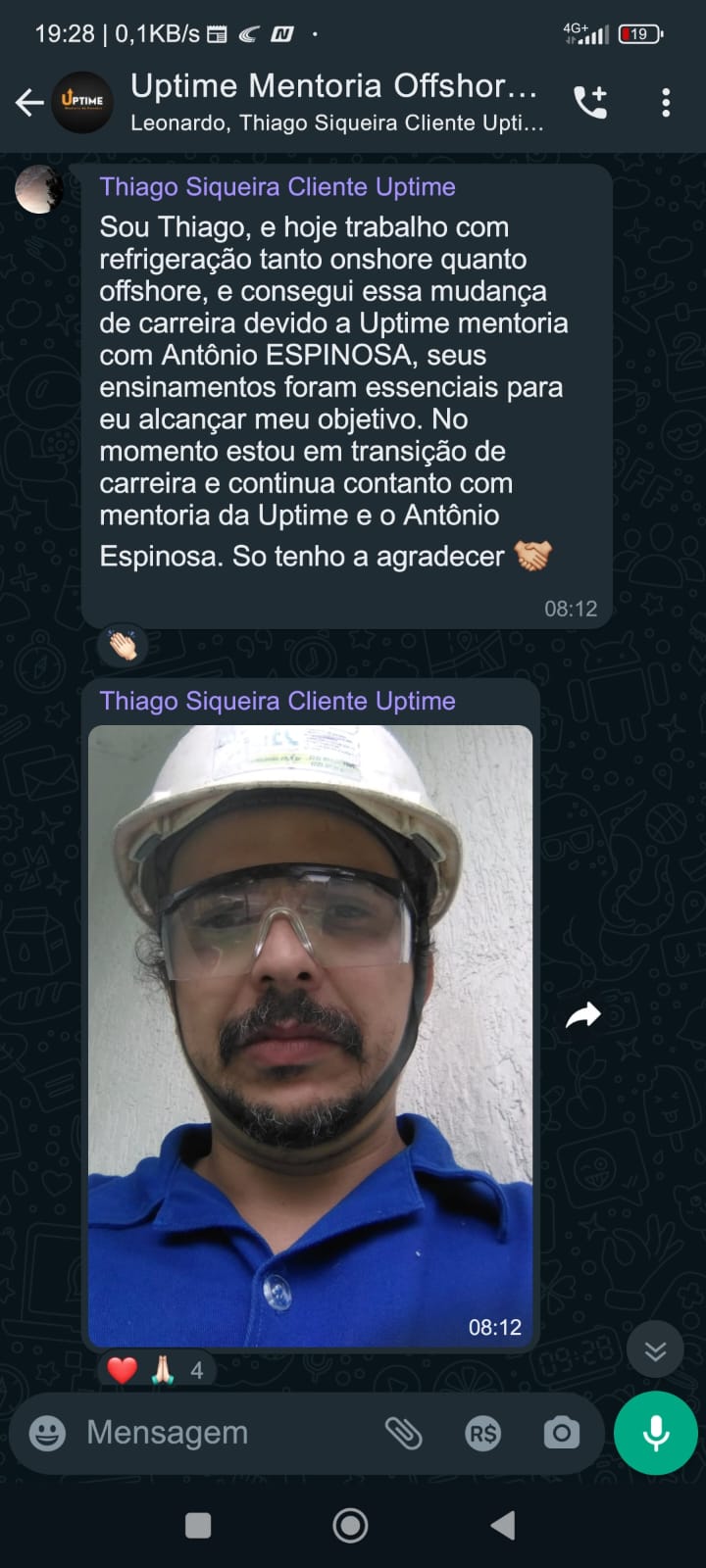Tap the Mensagem text input field
Image resolution: width=706 pixels, height=1568 pixels.
tap(226, 1434)
